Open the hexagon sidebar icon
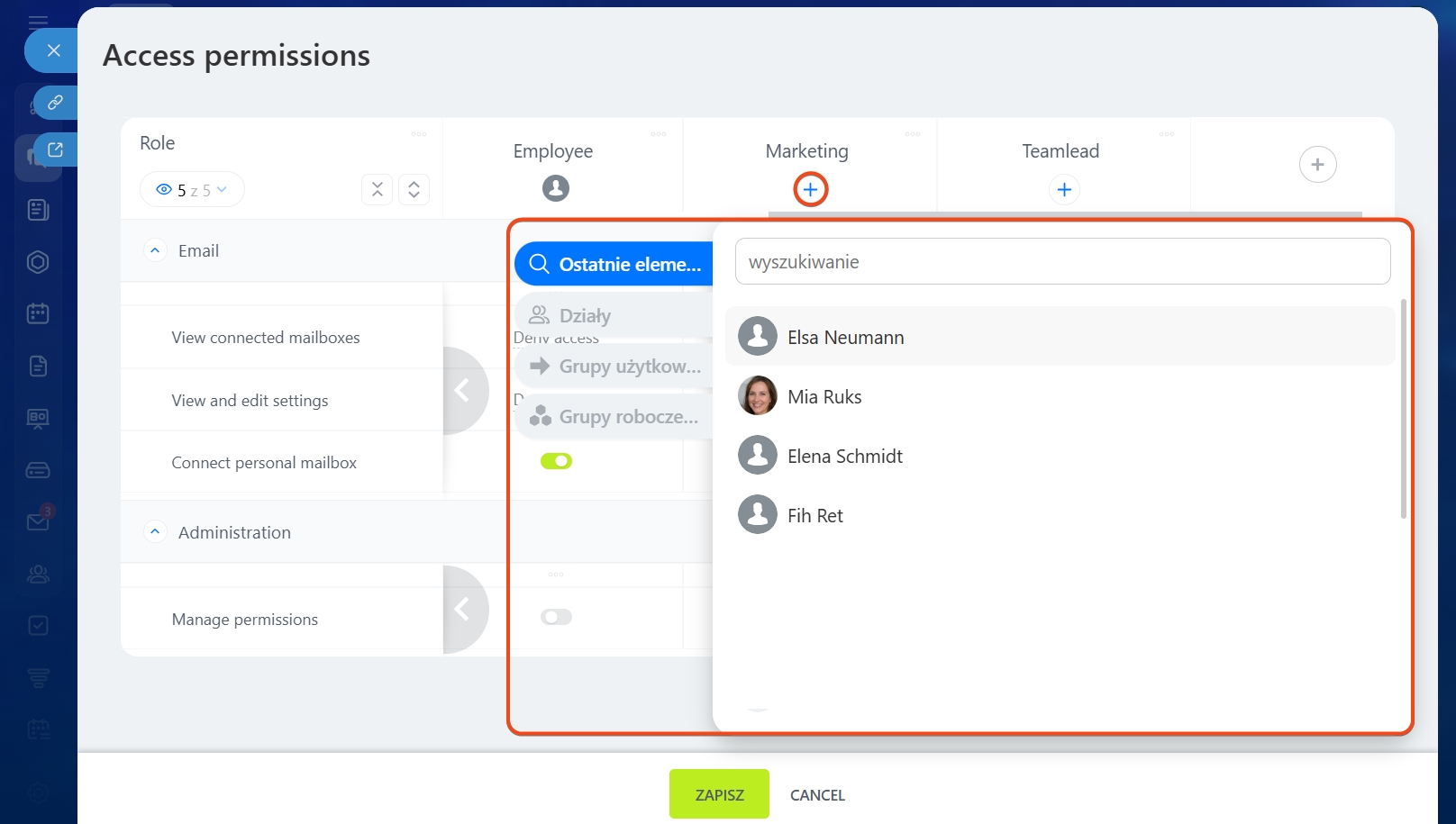 (38, 262)
